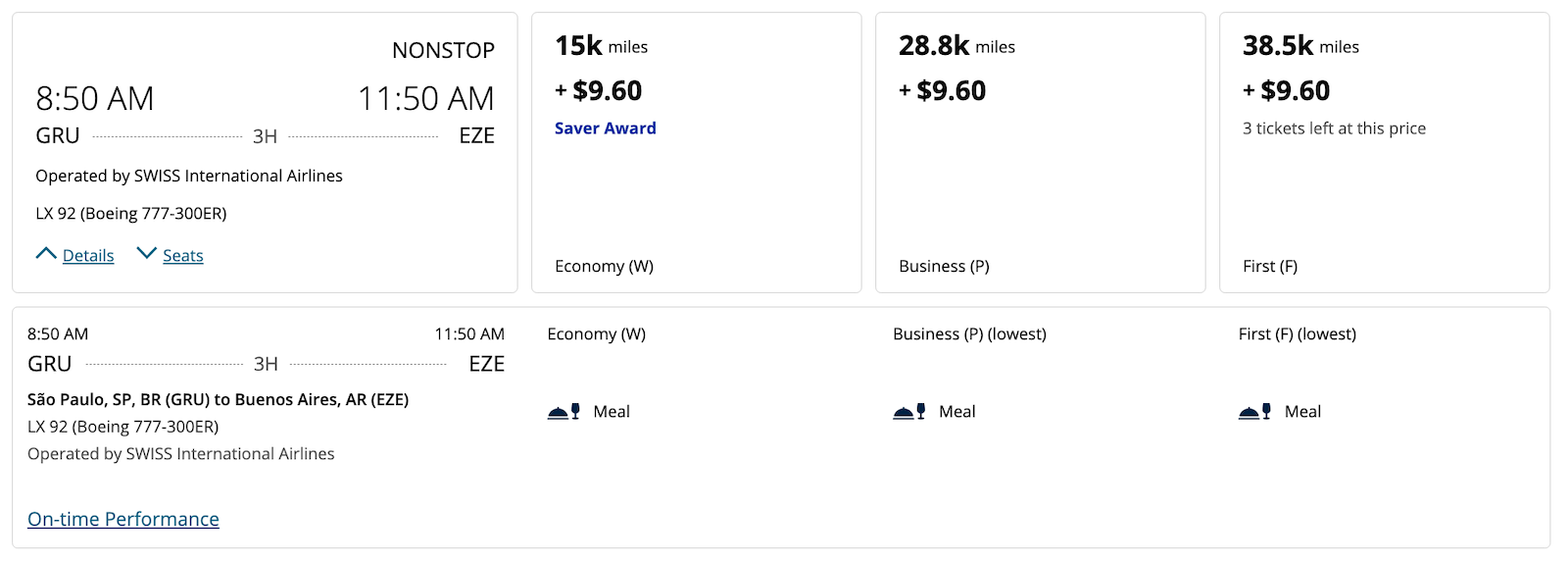Image resolution: width=1568 pixels, height=562 pixels.
Task: Open the Seats link
Action: (183, 255)
